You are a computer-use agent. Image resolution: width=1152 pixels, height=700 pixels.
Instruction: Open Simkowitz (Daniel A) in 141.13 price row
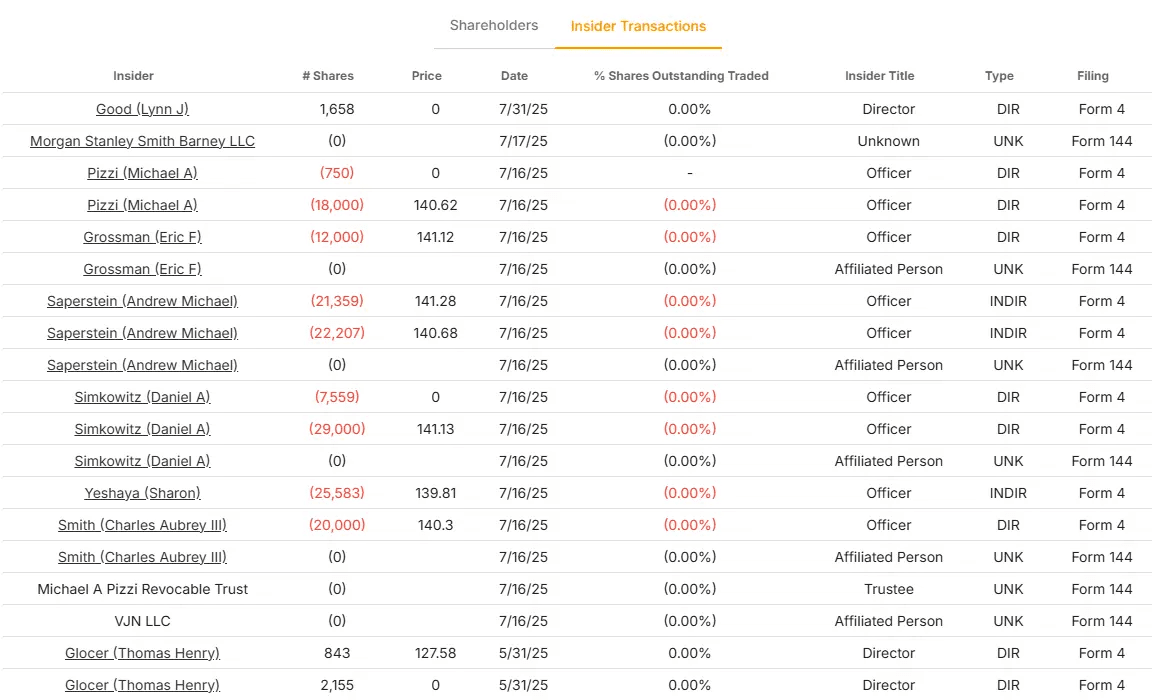(x=142, y=429)
